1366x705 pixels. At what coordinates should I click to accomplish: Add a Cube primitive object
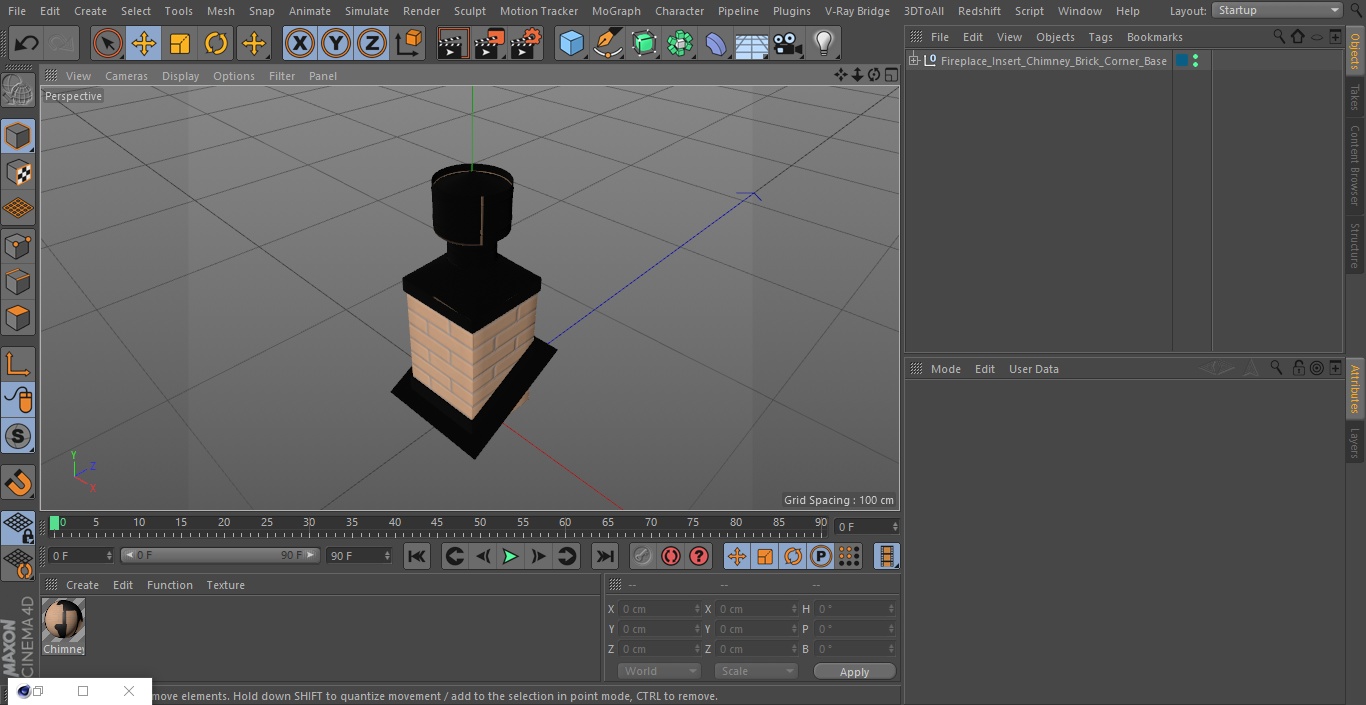click(571, 43)
